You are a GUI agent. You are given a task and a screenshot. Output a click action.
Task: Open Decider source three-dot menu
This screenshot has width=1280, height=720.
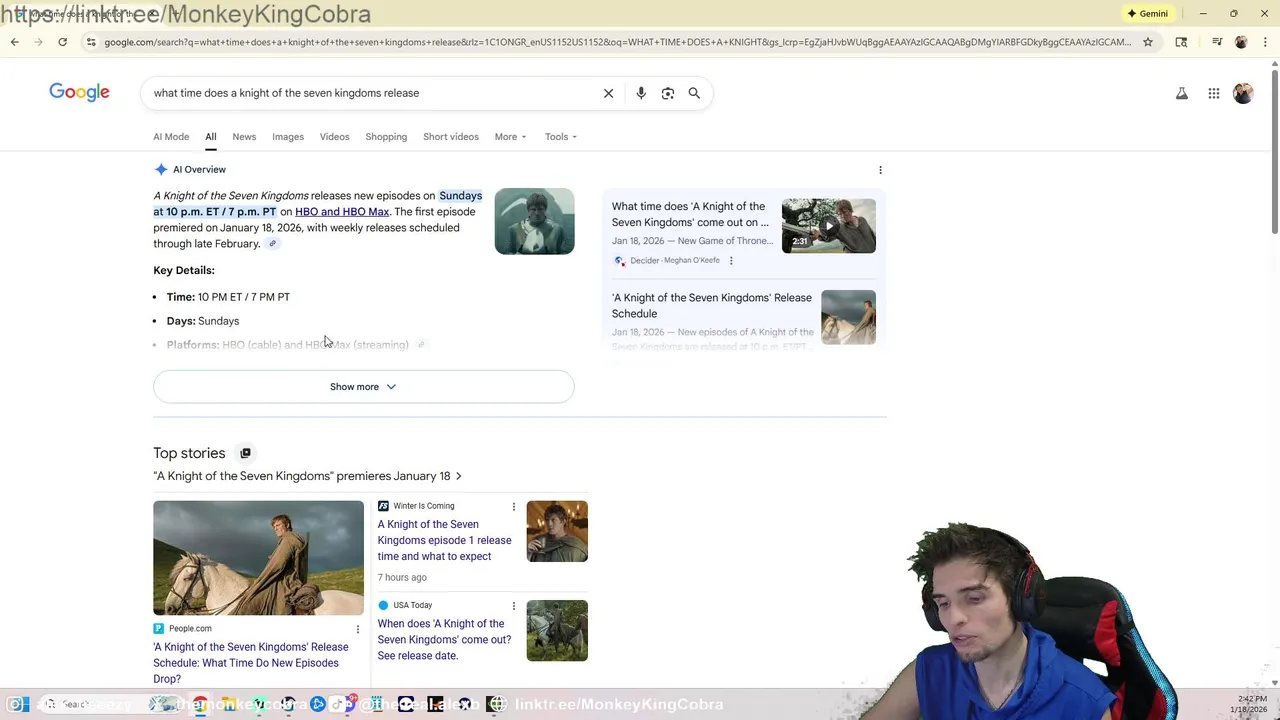731,261
